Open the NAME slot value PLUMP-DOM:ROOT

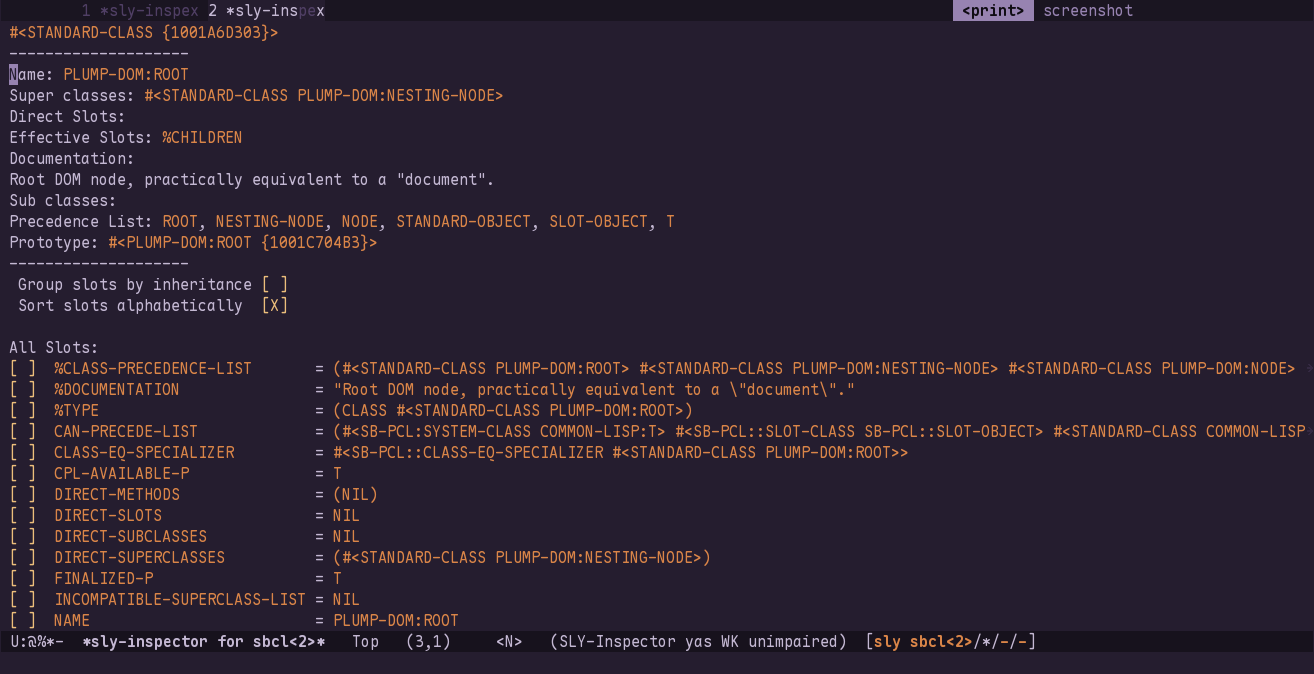[x=396, y=621]
